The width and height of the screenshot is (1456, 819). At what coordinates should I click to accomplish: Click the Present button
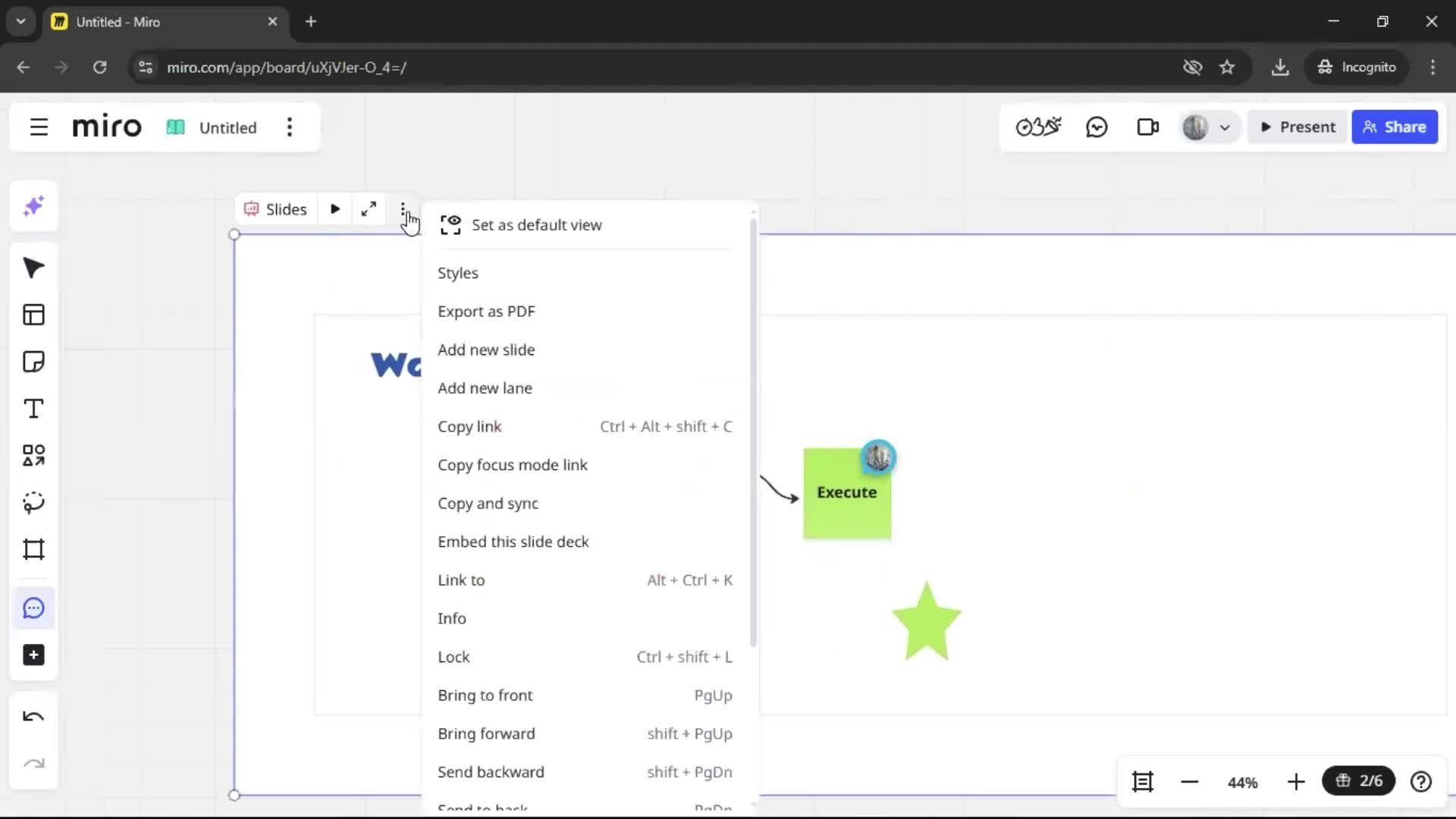[1298, 127]
